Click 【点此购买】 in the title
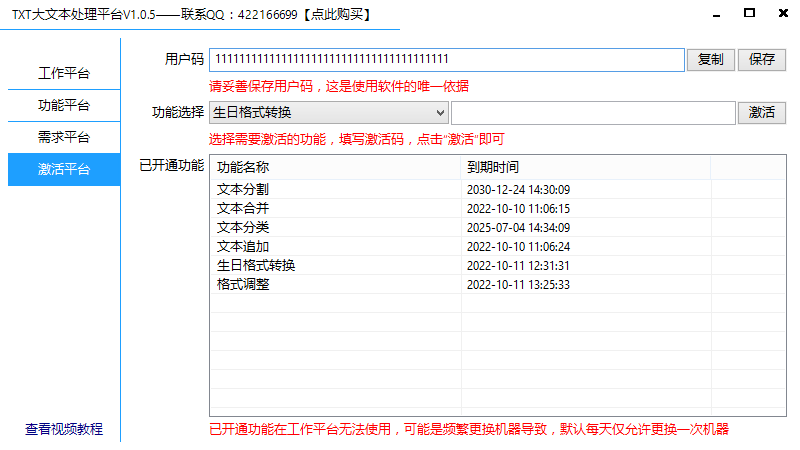This screenshot has width=800, height=450. tap(337, 15)
